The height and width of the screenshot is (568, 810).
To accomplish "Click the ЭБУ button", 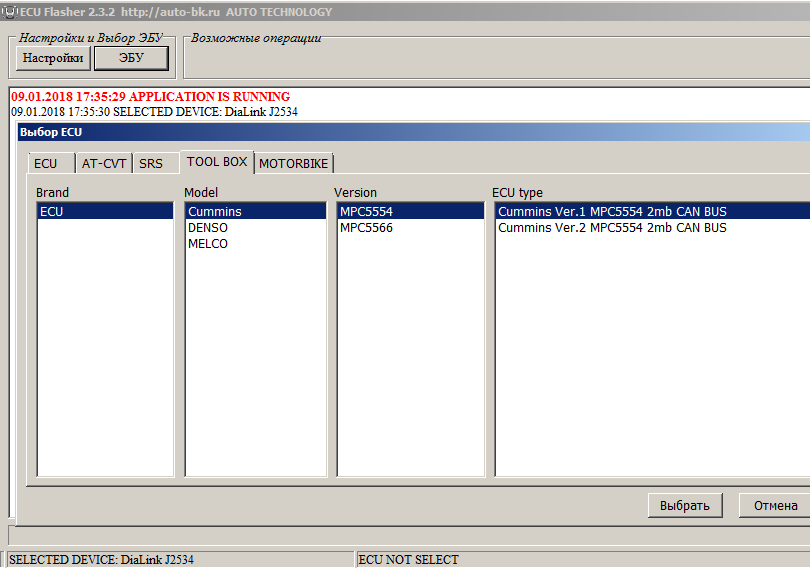I will (x=131, y=58).
